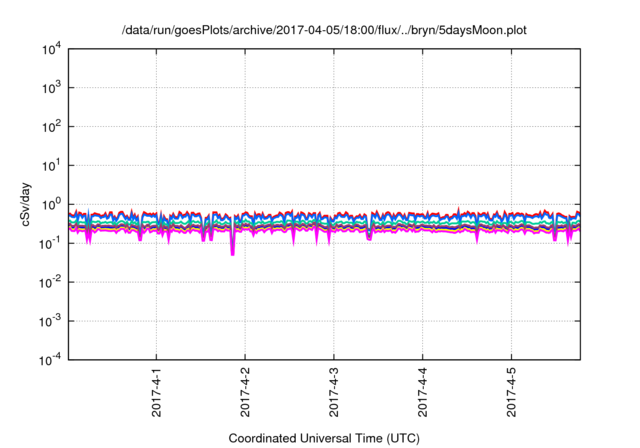Click the 10^-2 y-axis tick label
This screenshot has height=448, width=640.
pos(50,282)
